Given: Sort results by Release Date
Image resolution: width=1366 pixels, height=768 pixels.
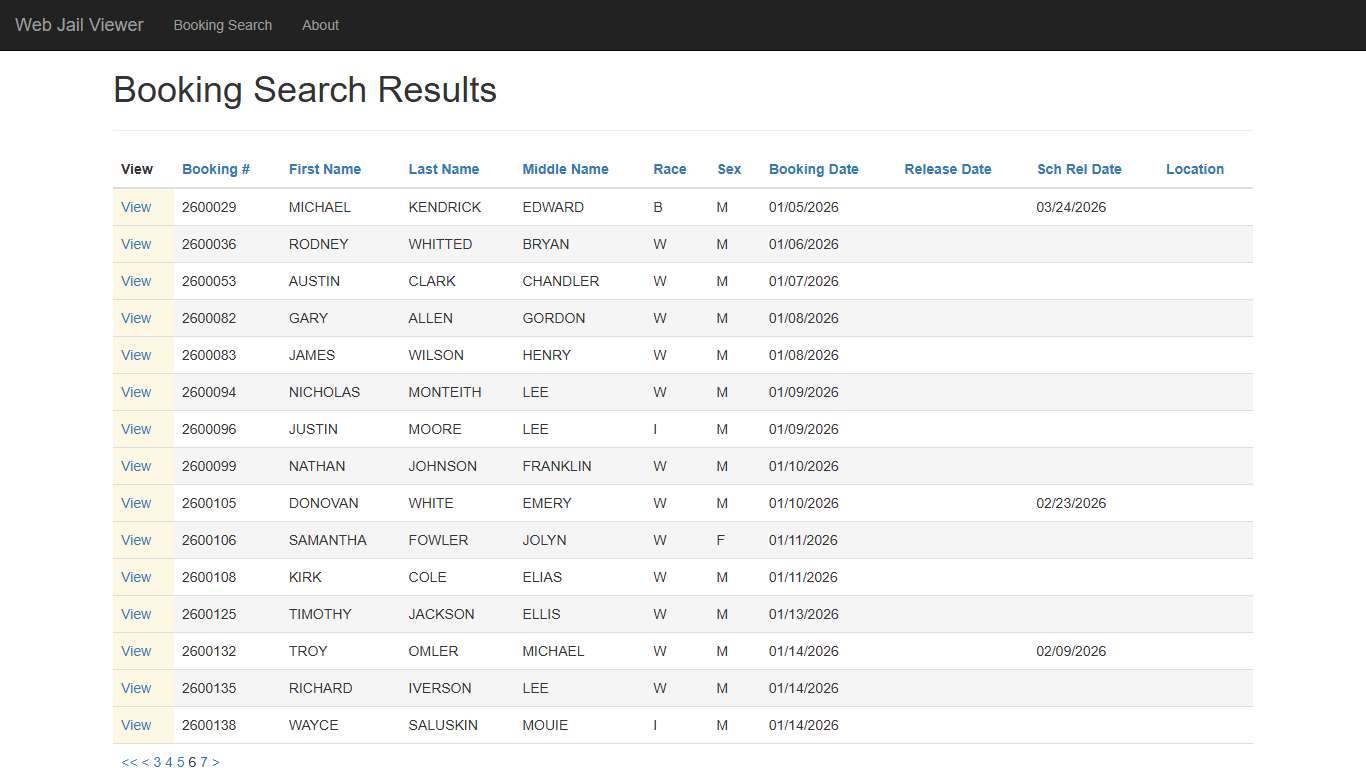Looking at the screenshot, I should pos(947,169).
